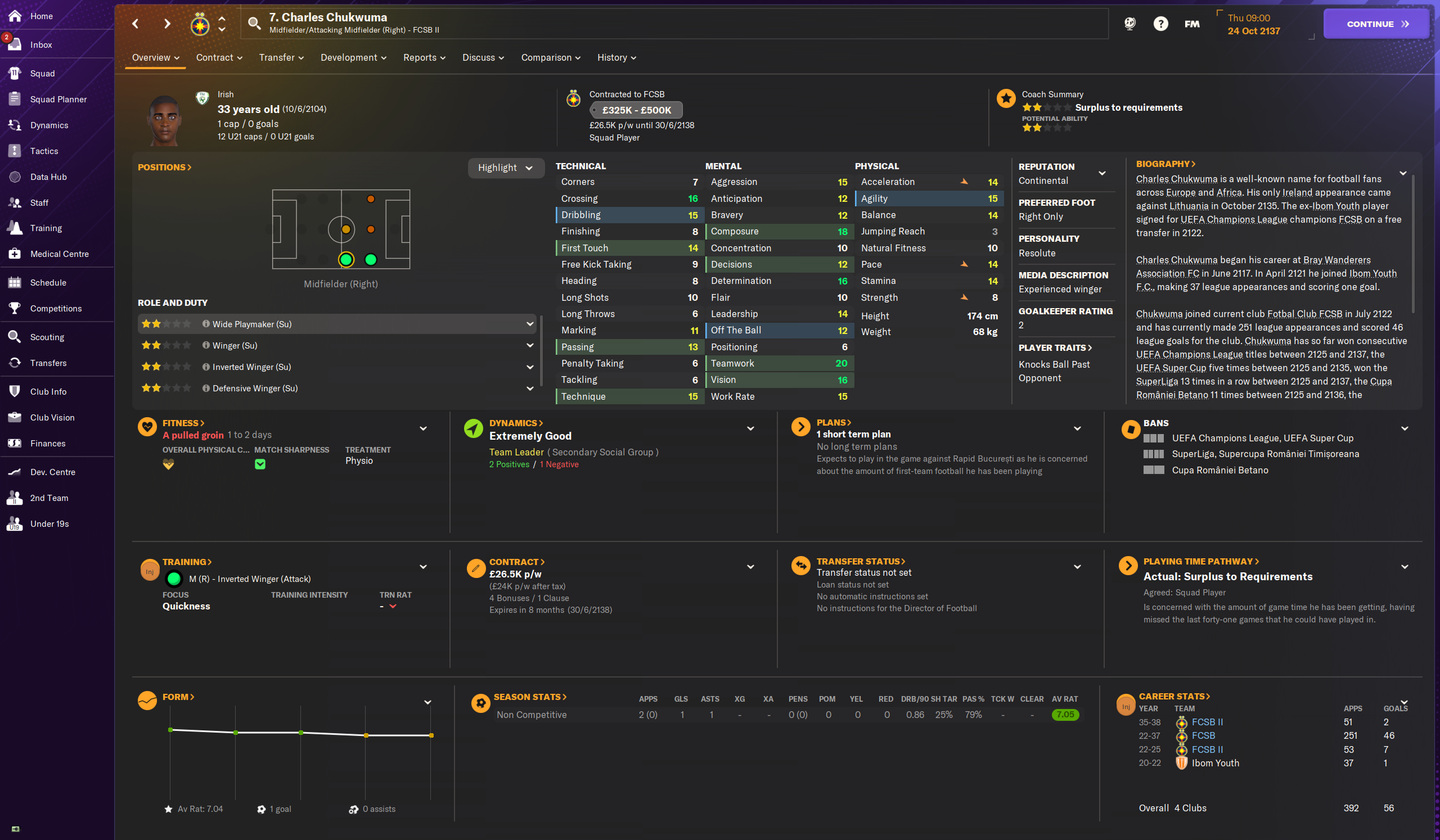Open FCSB II 35-38 career row link
This screenshot has width=1440, height=840.
click(1207, 722)
